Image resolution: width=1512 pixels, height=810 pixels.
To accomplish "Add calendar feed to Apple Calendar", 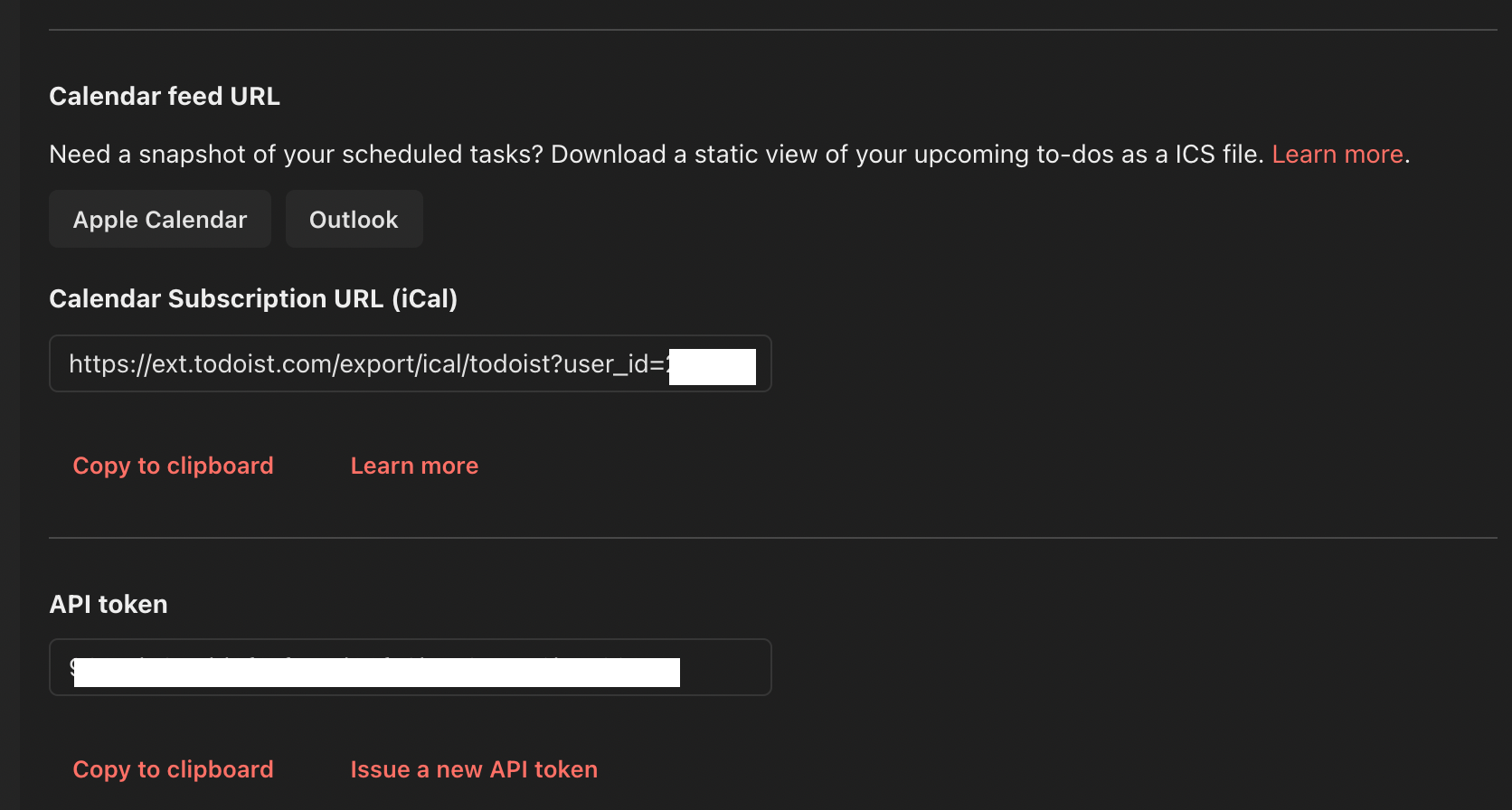I will (160, 220).
